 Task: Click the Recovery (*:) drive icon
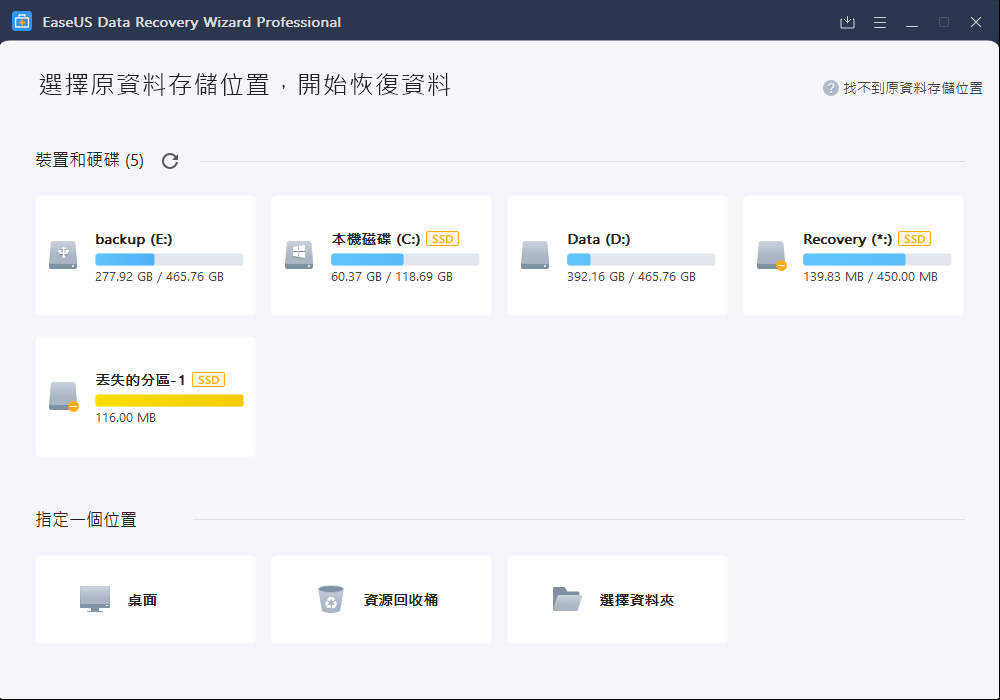pos(772,256)
